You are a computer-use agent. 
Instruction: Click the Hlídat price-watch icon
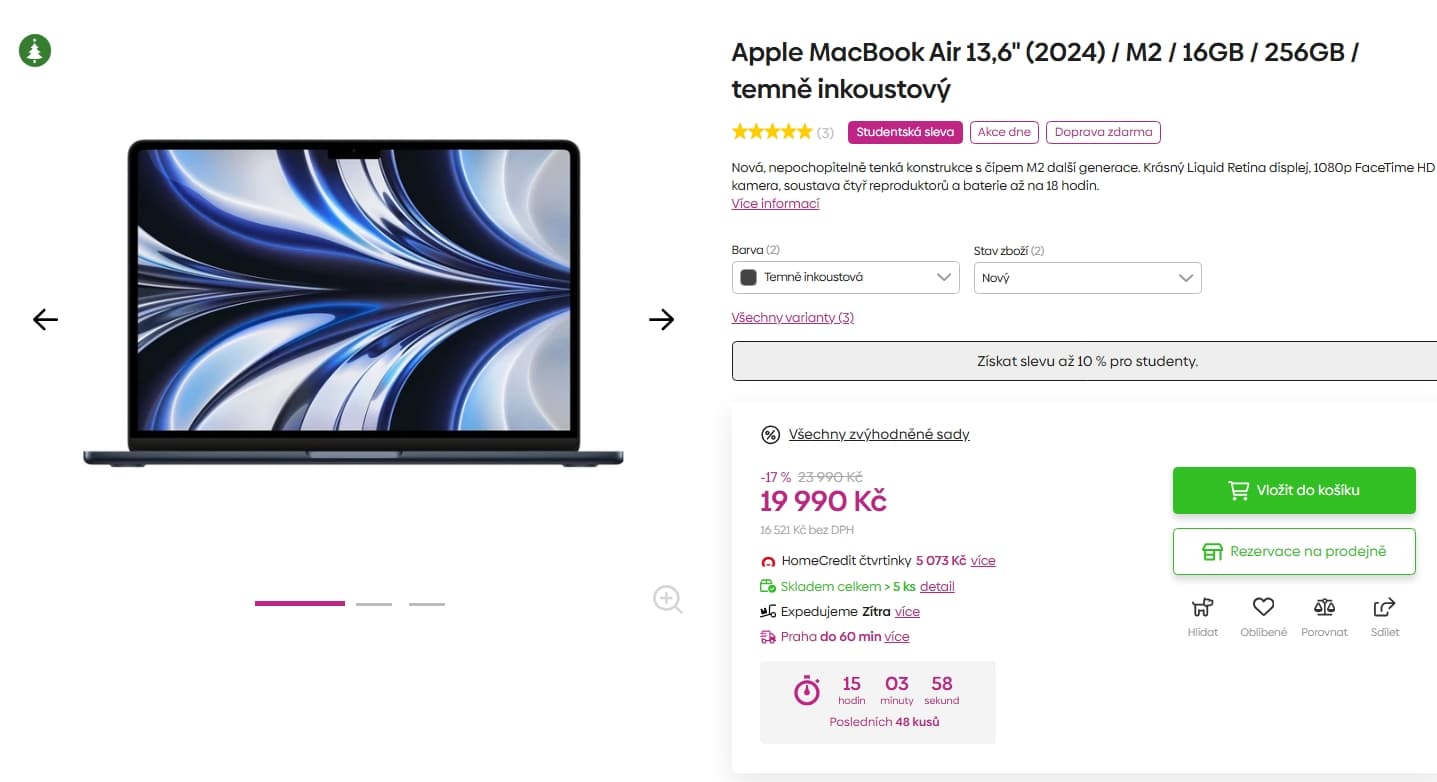click(x=1202, y=608)
